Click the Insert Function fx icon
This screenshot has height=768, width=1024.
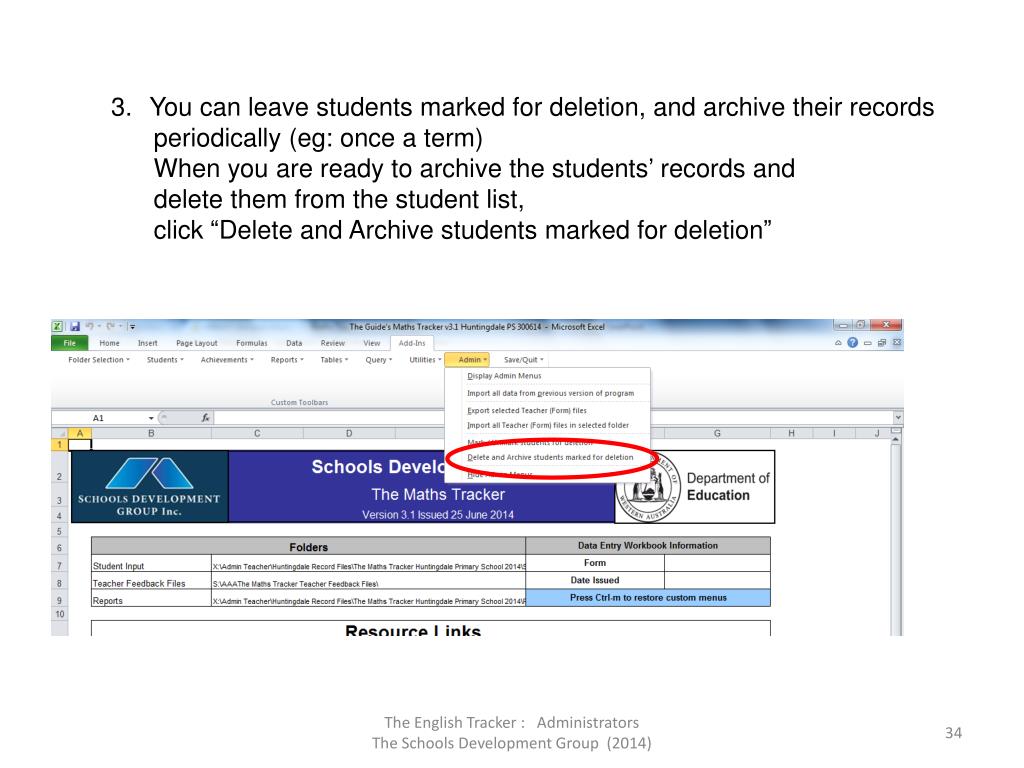[205, 418]
